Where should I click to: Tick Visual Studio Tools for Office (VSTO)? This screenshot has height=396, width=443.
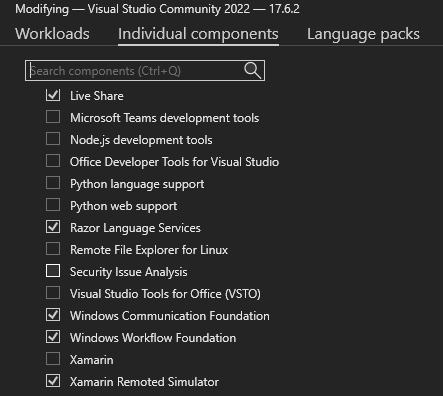coord(53,293)
